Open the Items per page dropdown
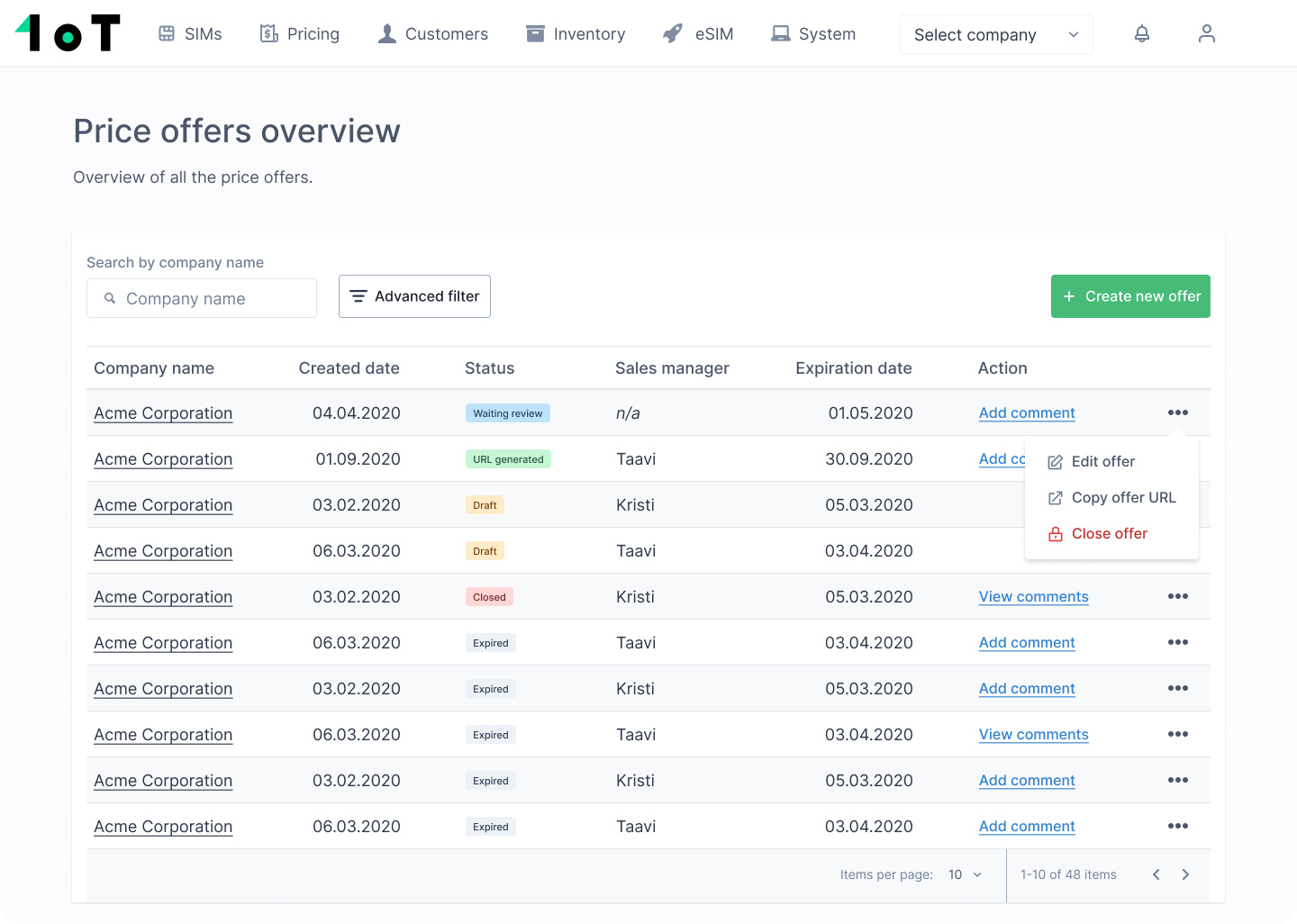 click(x=965, y=874)
